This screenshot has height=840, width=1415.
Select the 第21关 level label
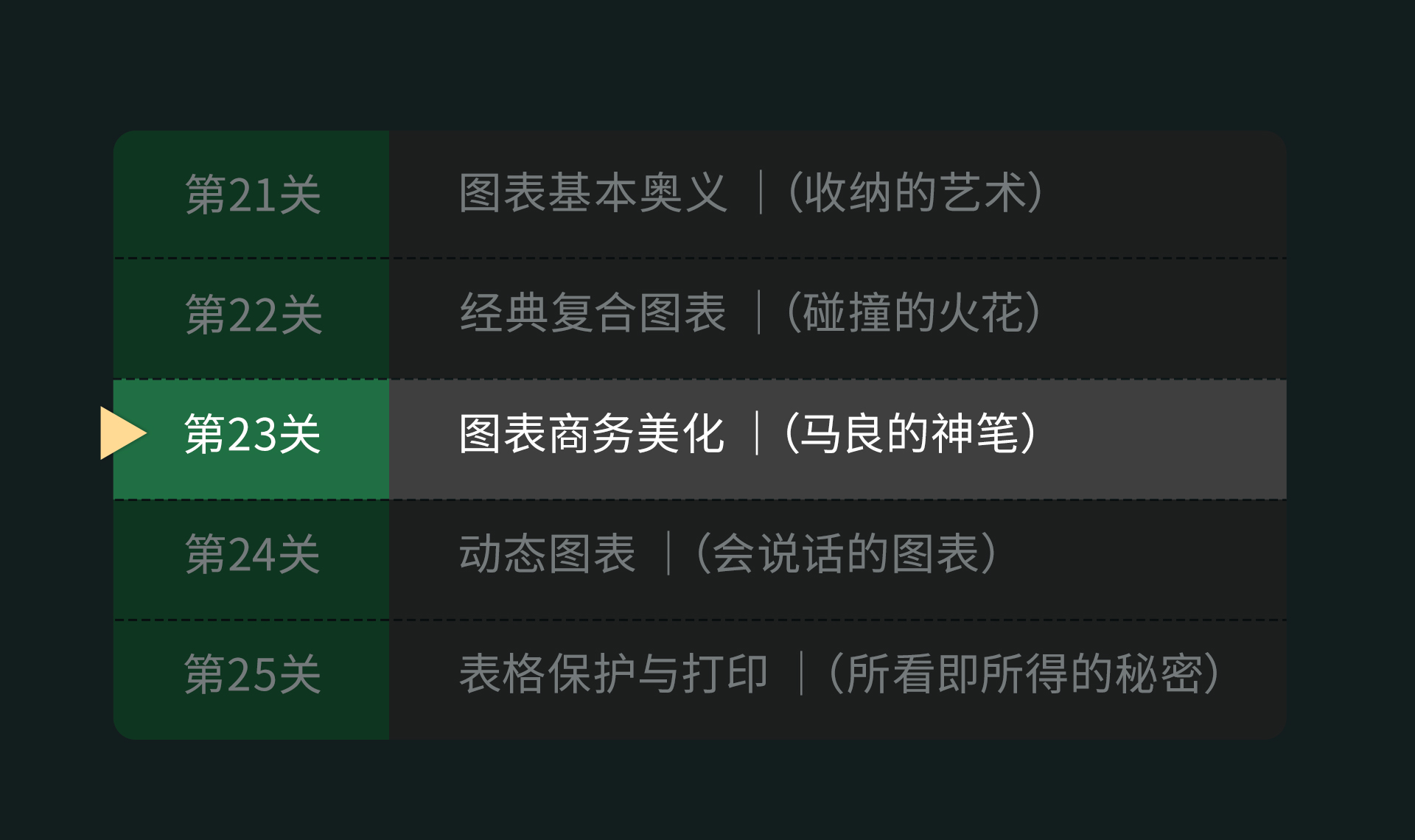[x=253, y=195]
